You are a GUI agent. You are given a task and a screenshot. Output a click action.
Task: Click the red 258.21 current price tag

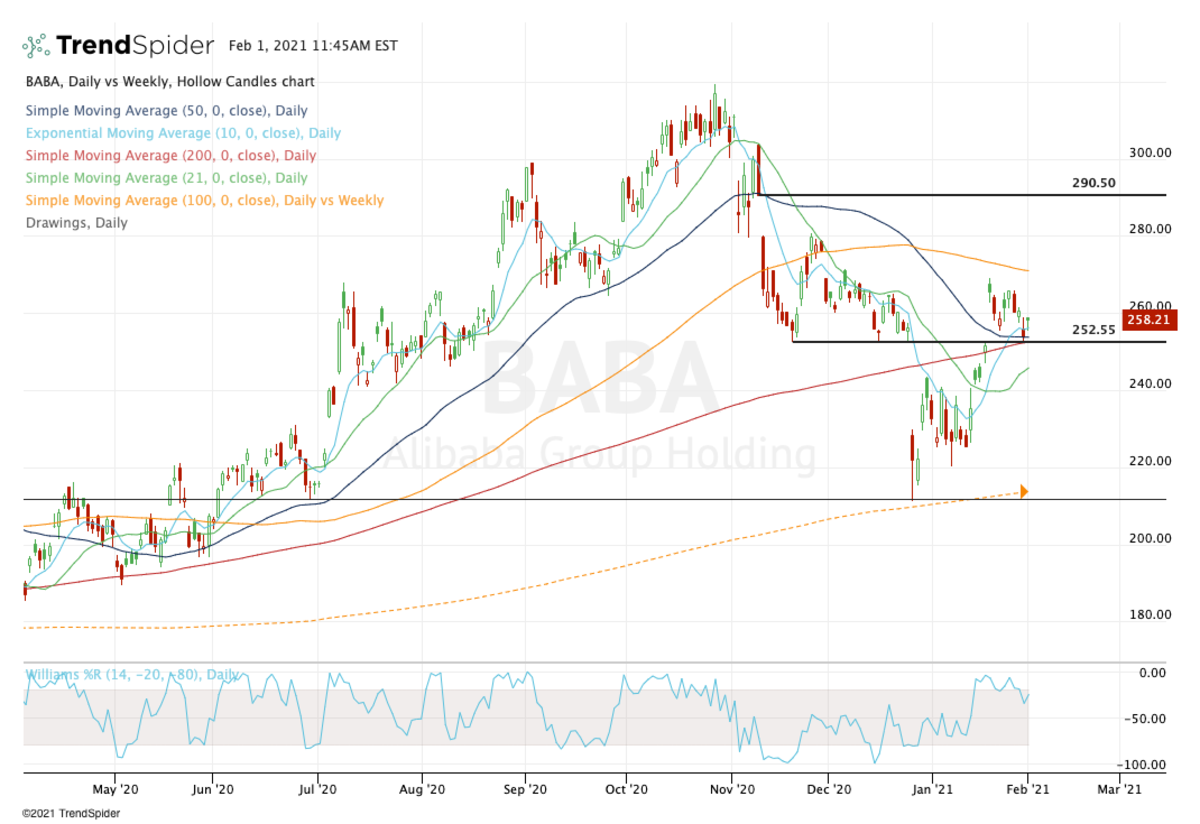1149,321
